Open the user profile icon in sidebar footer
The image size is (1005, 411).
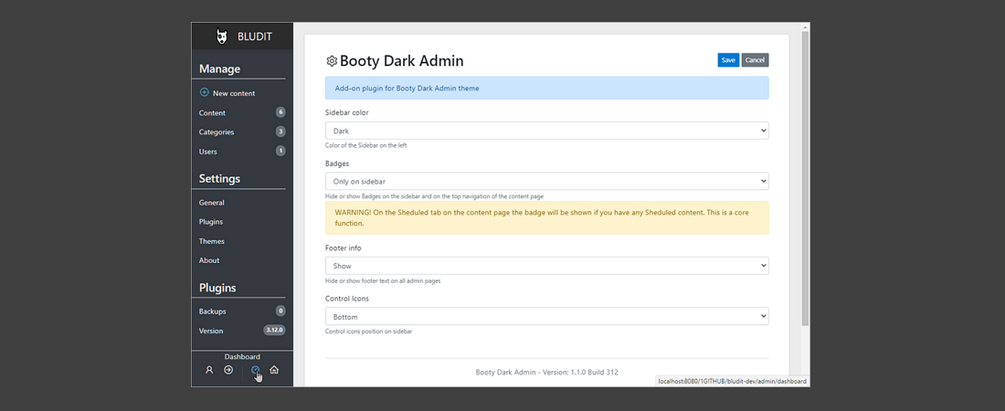[x=209, y=370]
